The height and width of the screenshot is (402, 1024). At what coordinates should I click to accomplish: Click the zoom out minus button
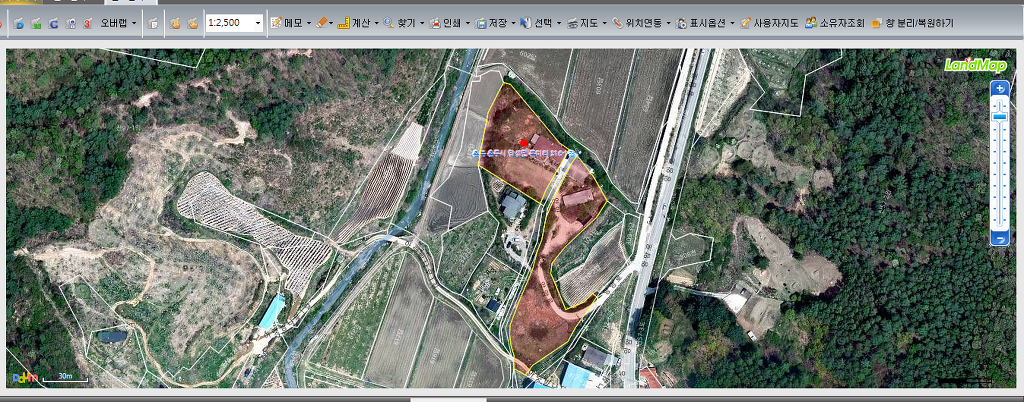click(x=999, y=238)
